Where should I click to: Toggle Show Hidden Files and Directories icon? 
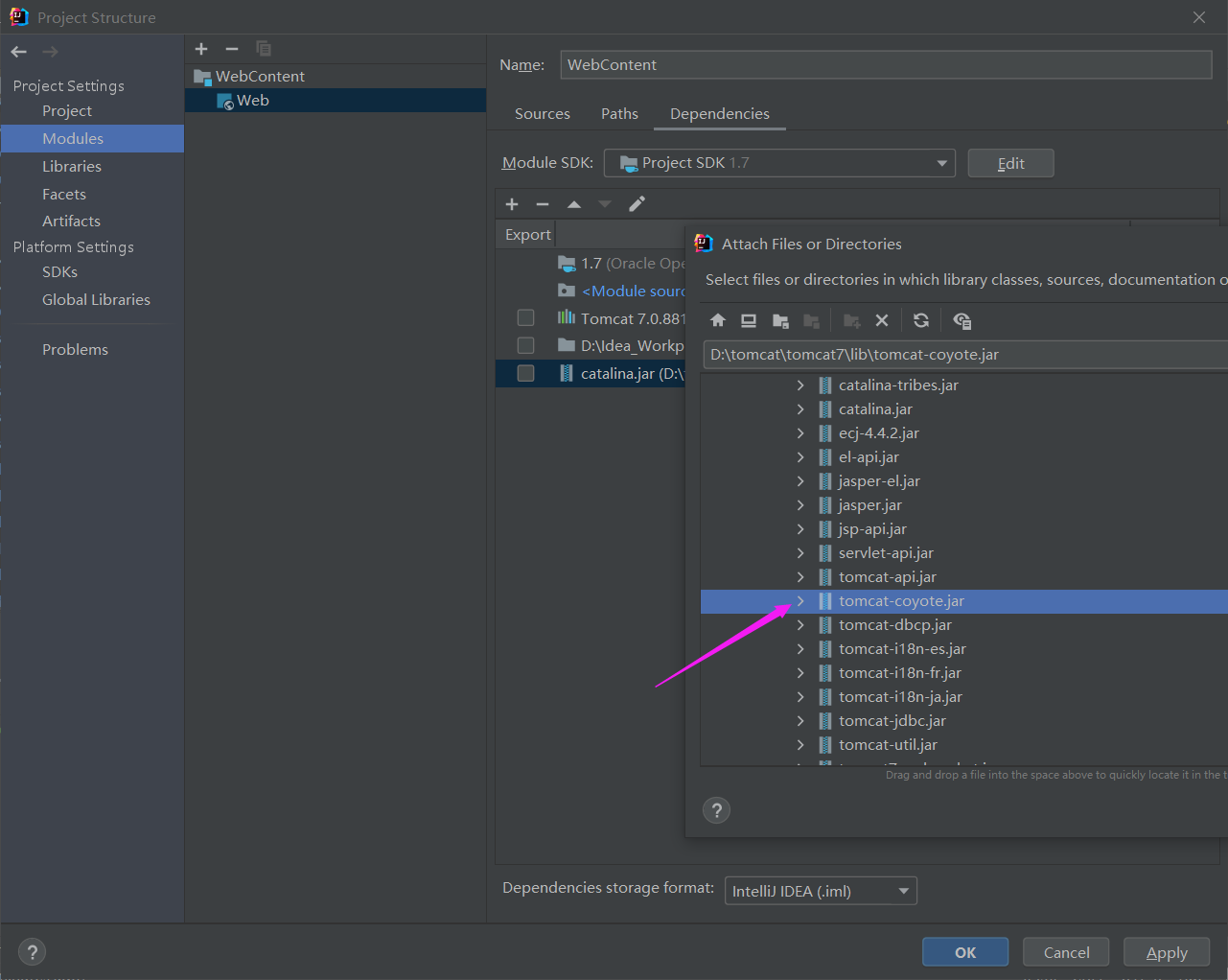962,320
